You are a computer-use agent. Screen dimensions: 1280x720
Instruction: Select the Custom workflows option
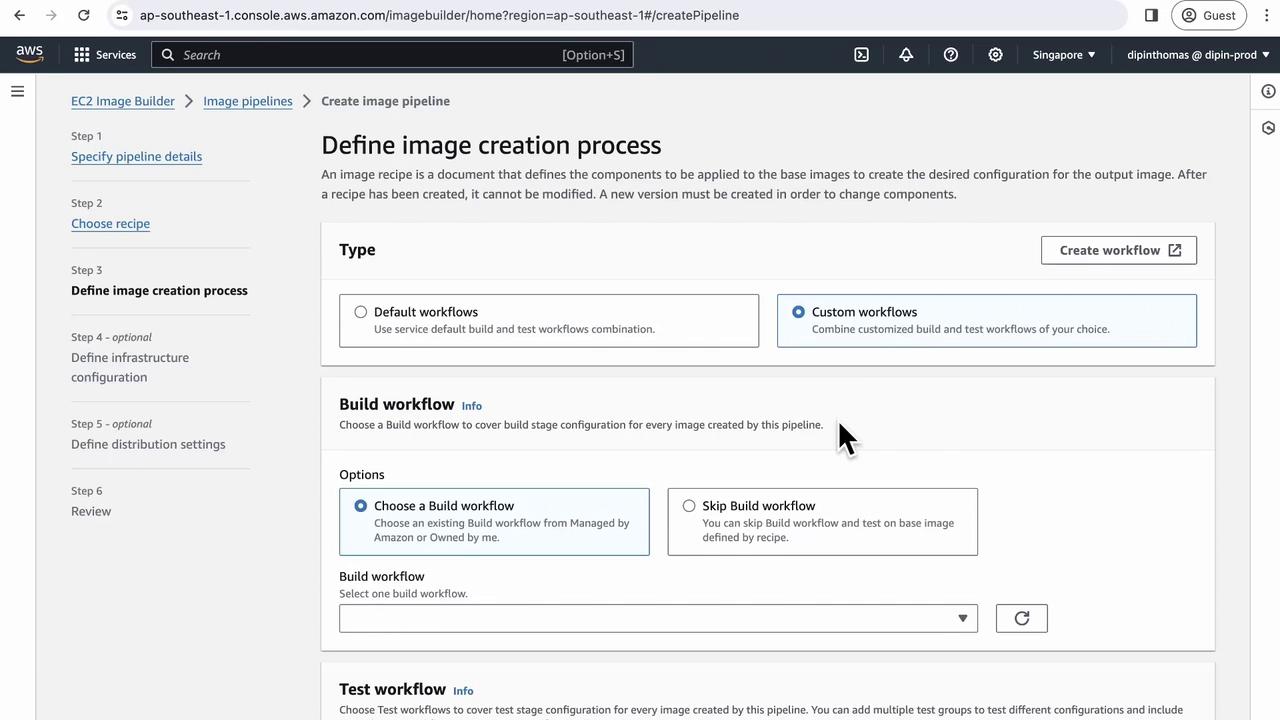tap(798, 312)
